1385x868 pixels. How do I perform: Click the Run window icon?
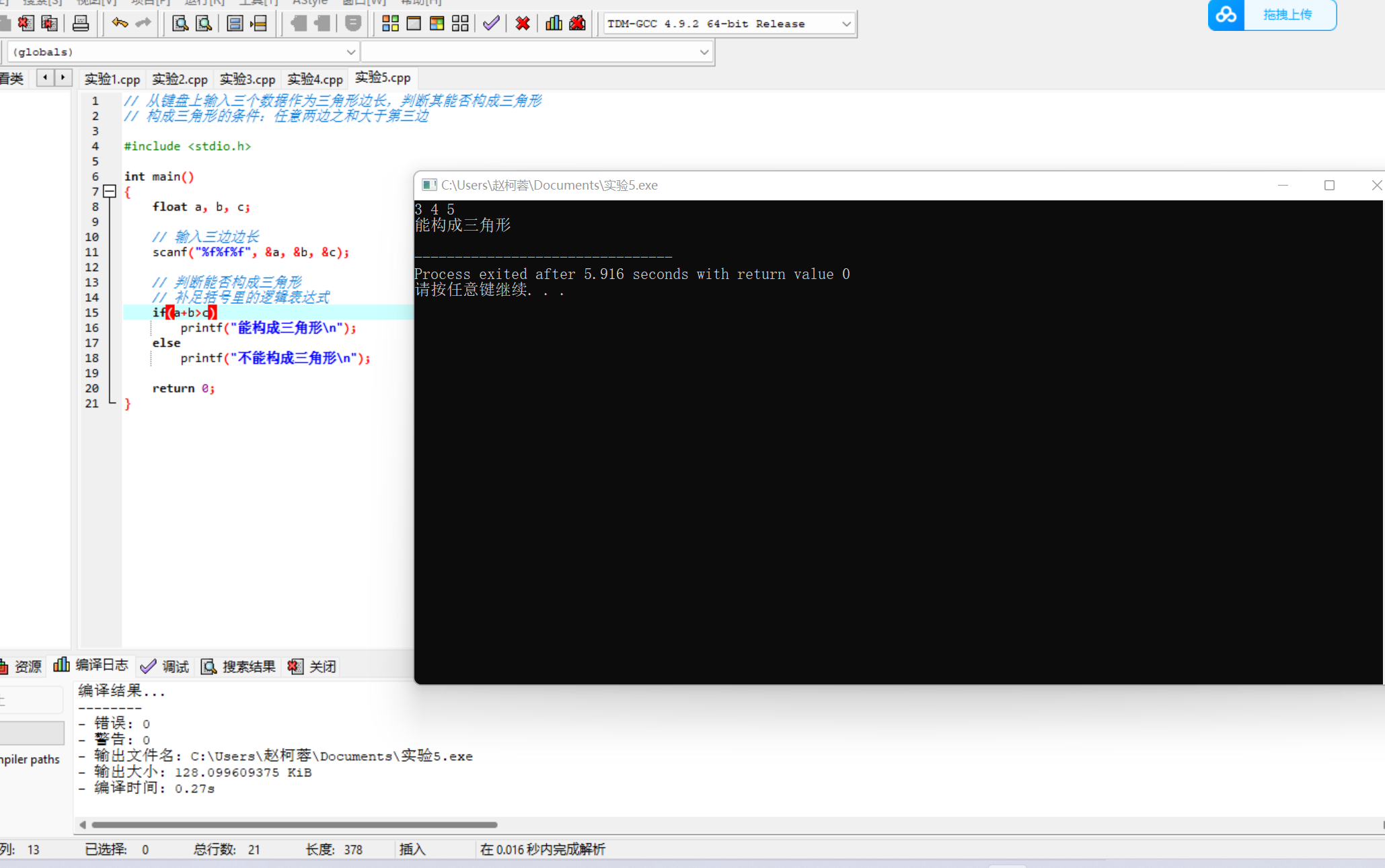coord(414,24)
